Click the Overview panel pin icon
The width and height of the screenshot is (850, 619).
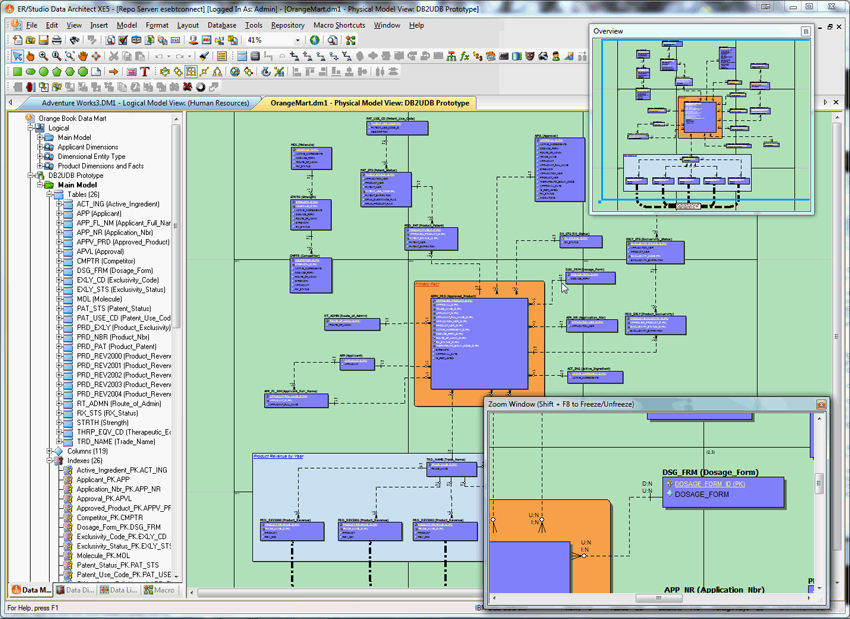pyautogui.click(x=806, y=31)
